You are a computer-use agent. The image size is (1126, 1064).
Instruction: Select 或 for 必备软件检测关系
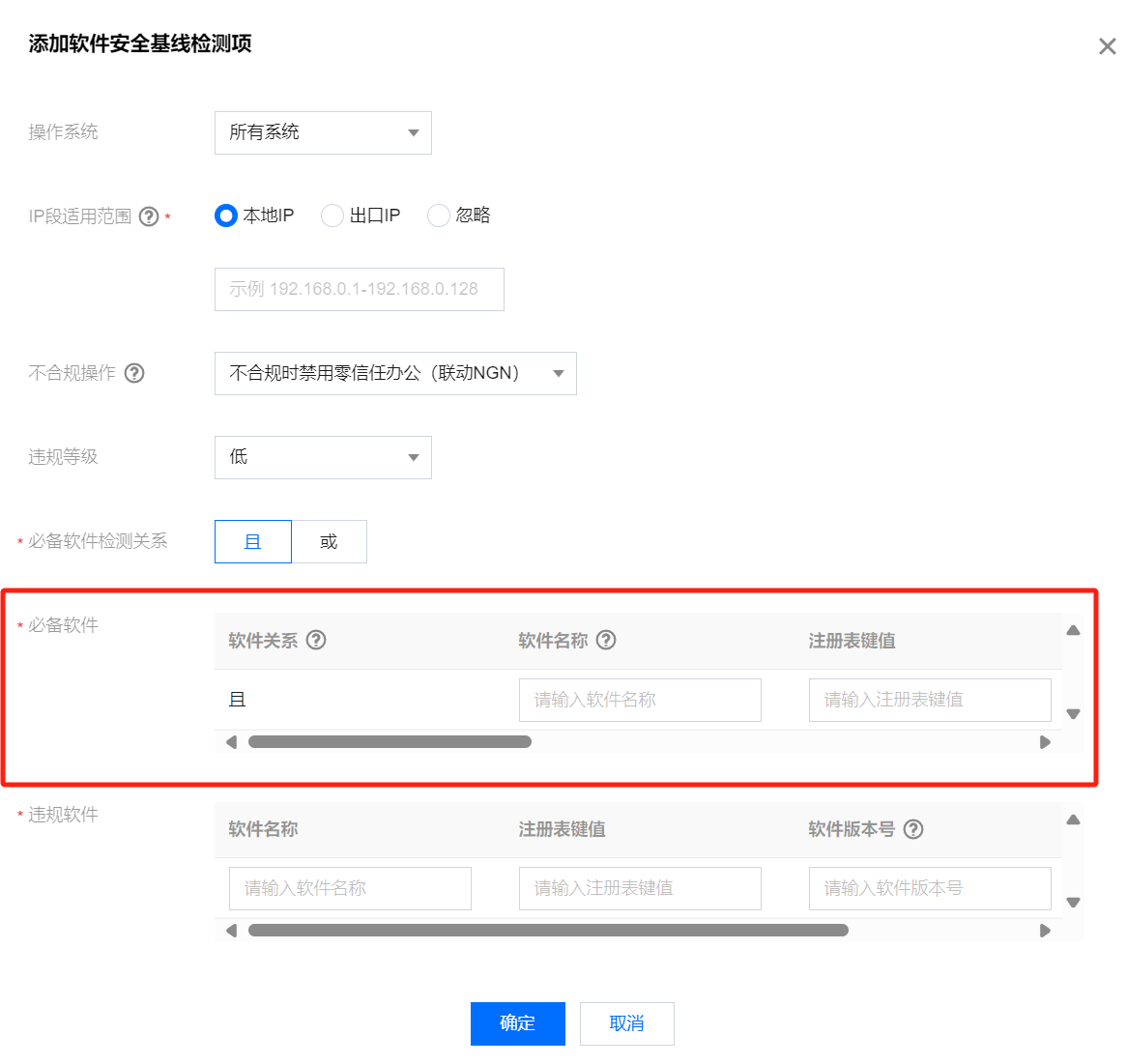[329, 541]
